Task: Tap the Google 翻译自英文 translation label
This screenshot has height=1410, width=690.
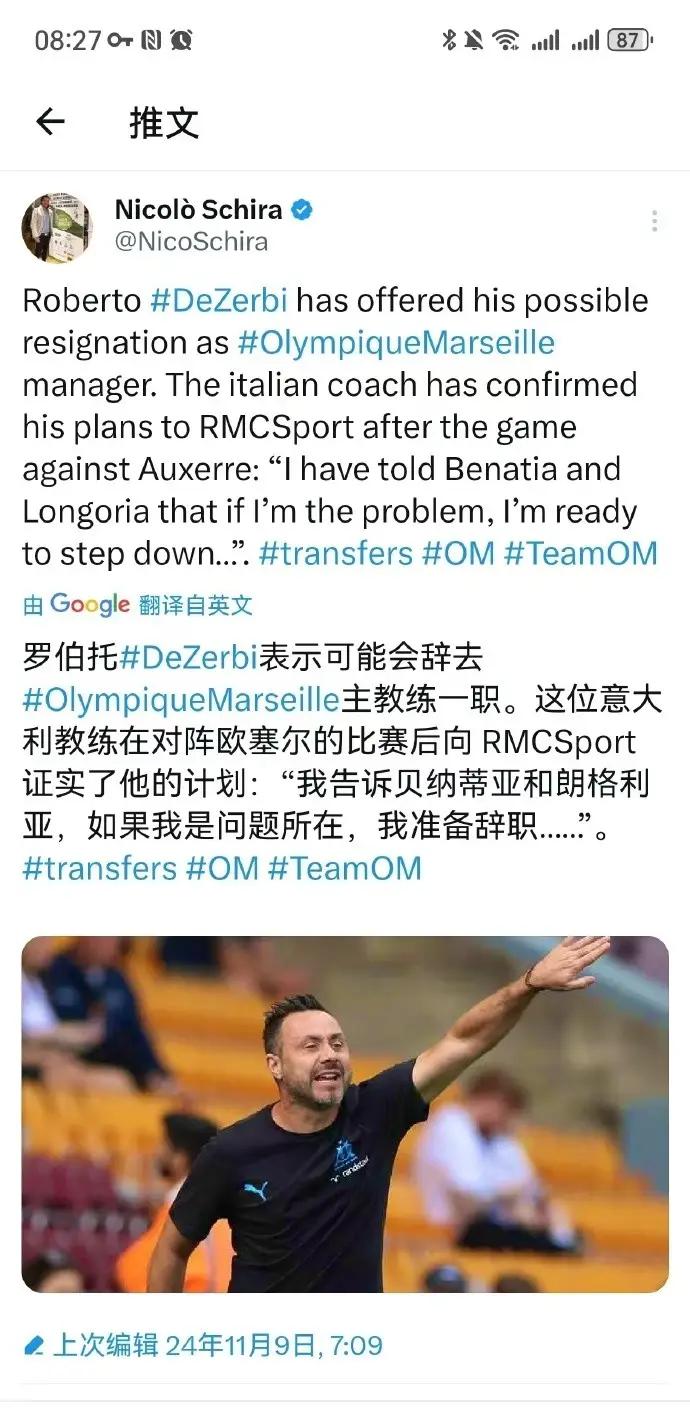Action: (137, 605)
